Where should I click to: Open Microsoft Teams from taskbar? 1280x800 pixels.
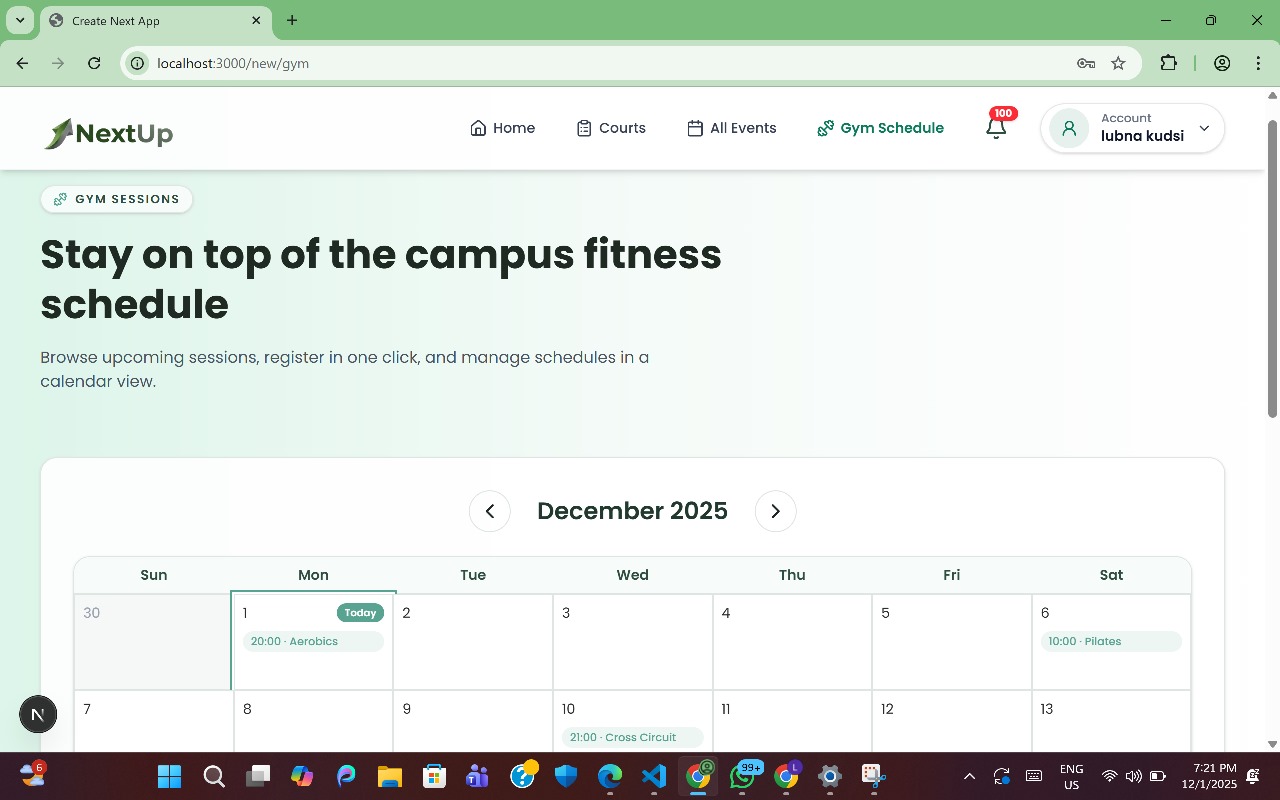click(x=478, y=776)
